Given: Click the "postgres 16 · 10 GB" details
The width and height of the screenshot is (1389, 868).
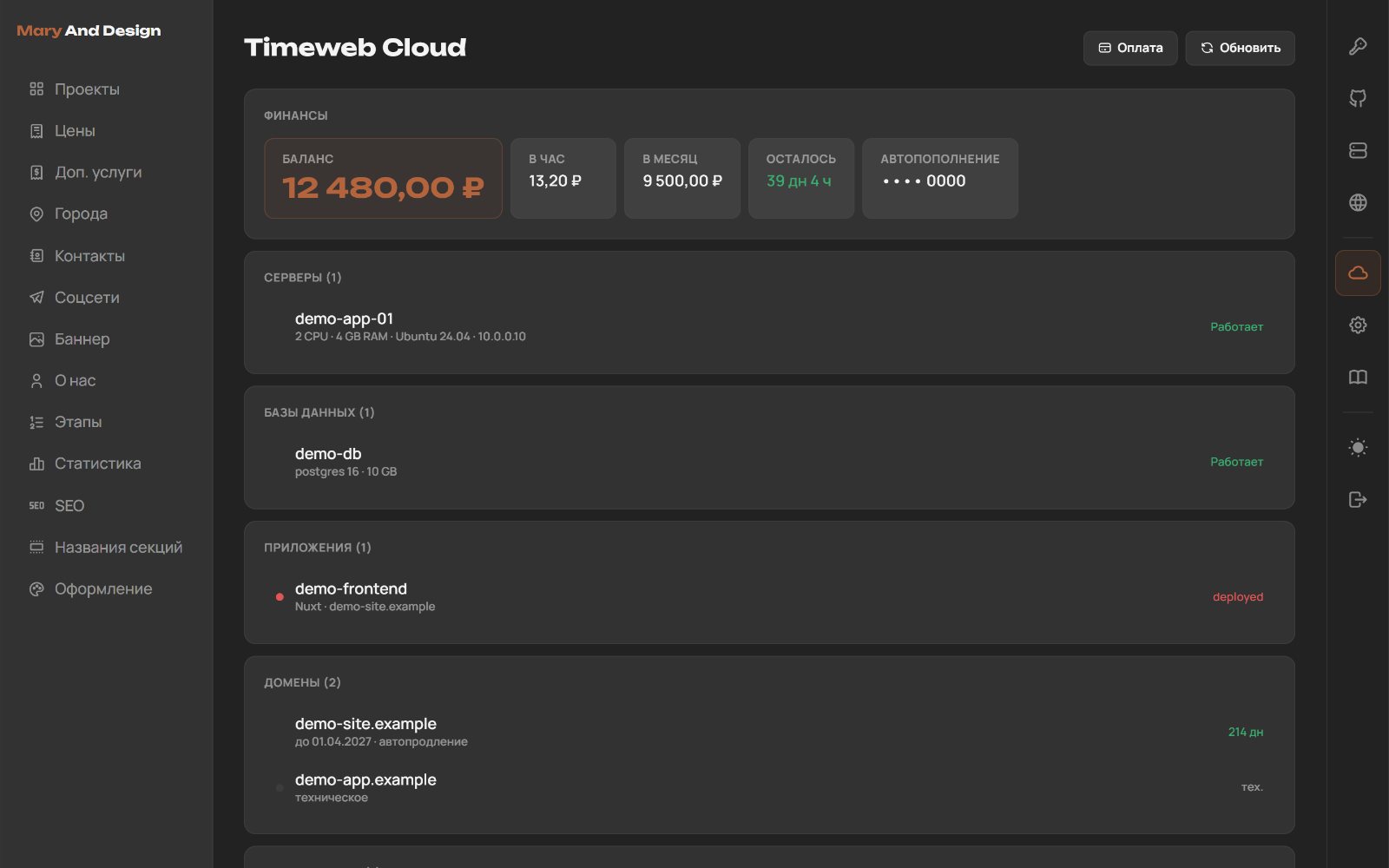Looking at the screenshot, I should click(346, 471).
